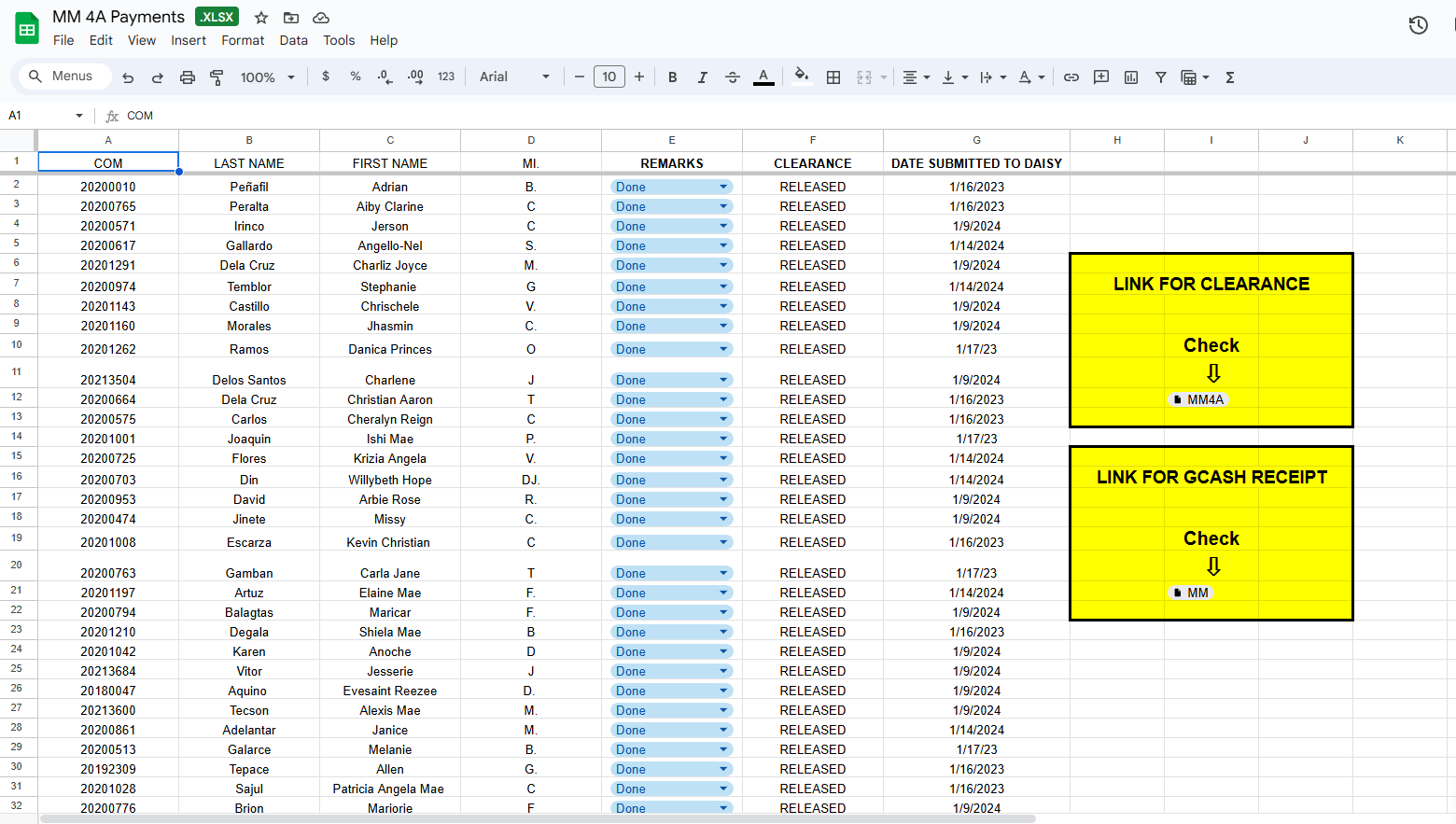Apply Italic formatting
Image resolution: width=1456 pixels, height=824 pixels.
click(703, 77)
